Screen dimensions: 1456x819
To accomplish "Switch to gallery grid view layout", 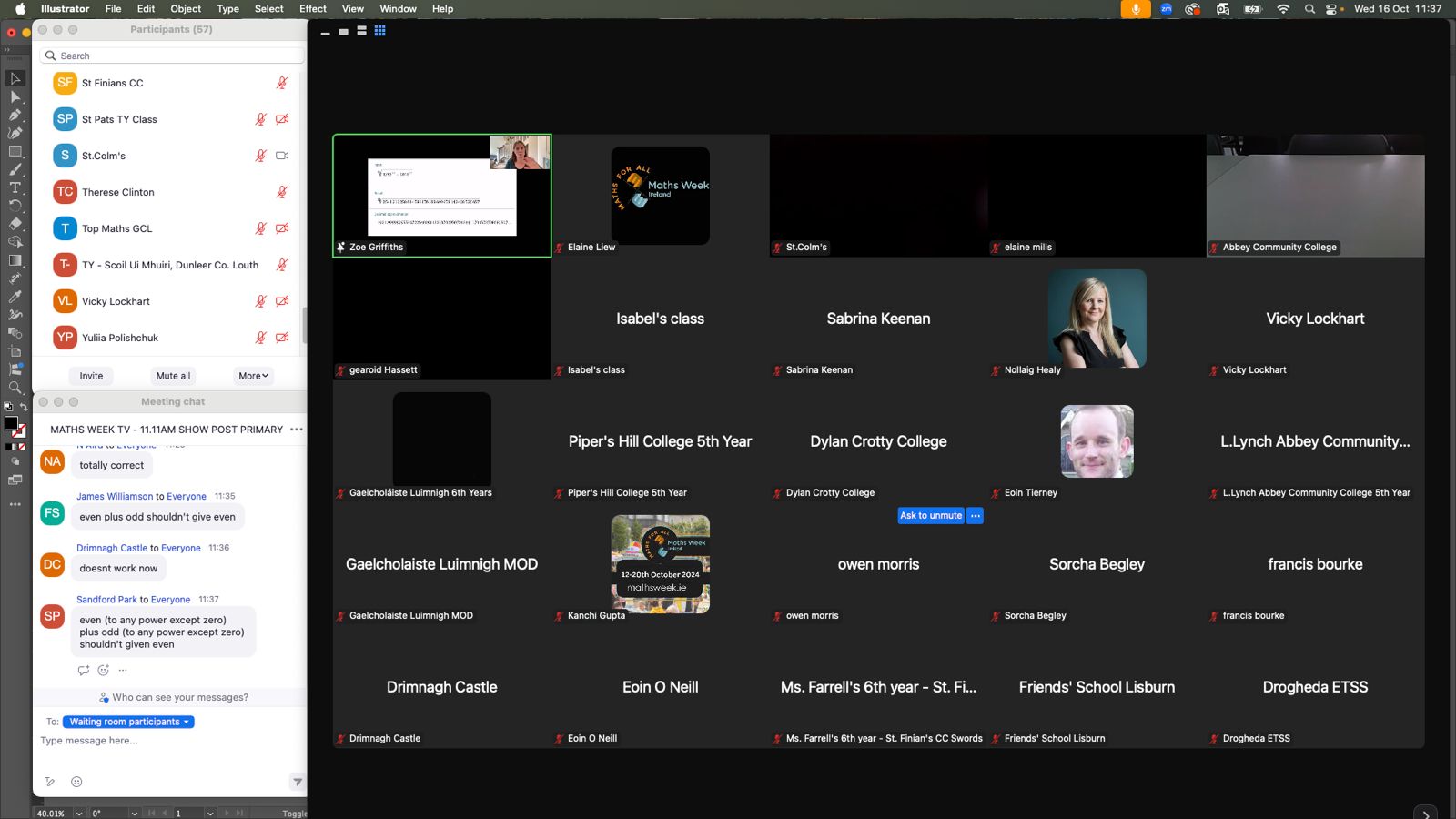I will coord(379,31).
